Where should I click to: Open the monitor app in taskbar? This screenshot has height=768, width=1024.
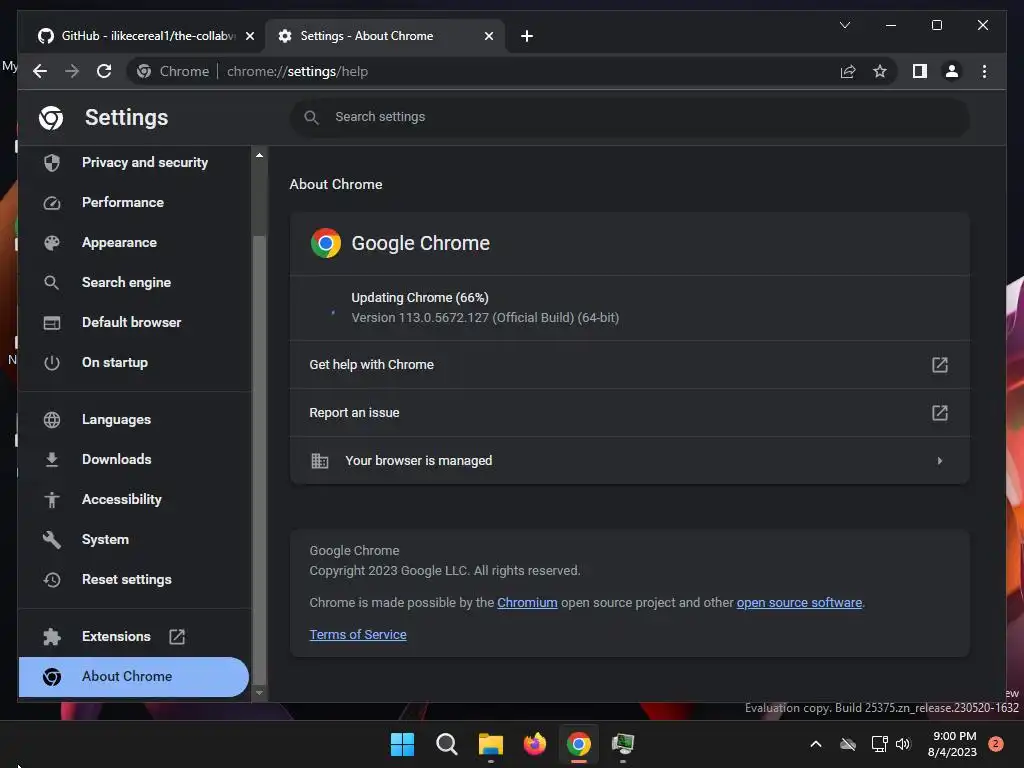click(623, 744)
